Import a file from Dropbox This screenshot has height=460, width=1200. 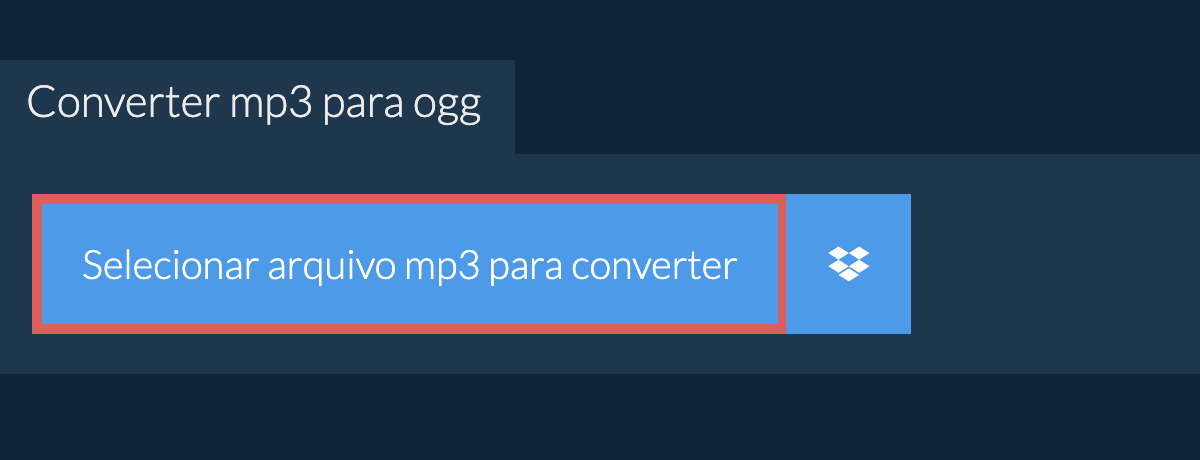(x=848, y=264)
